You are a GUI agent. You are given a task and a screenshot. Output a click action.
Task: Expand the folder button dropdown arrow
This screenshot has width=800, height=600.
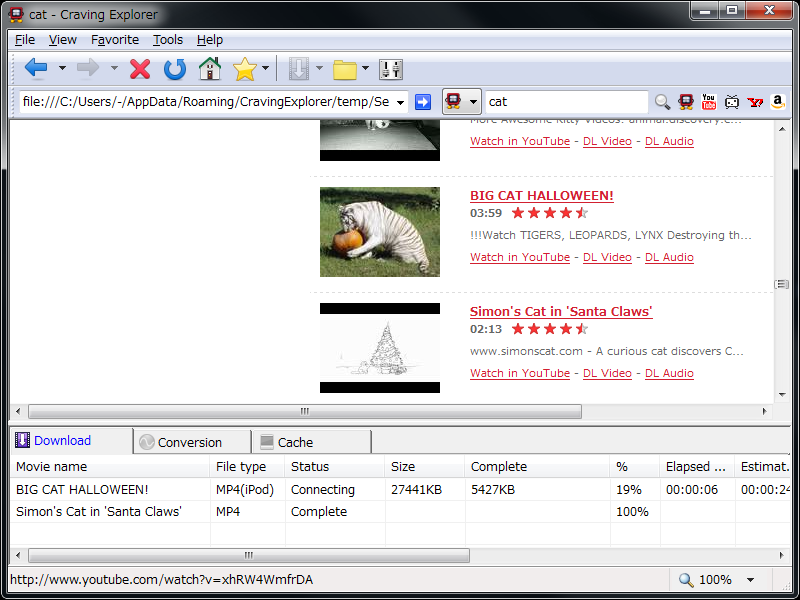tap(365, 68)
